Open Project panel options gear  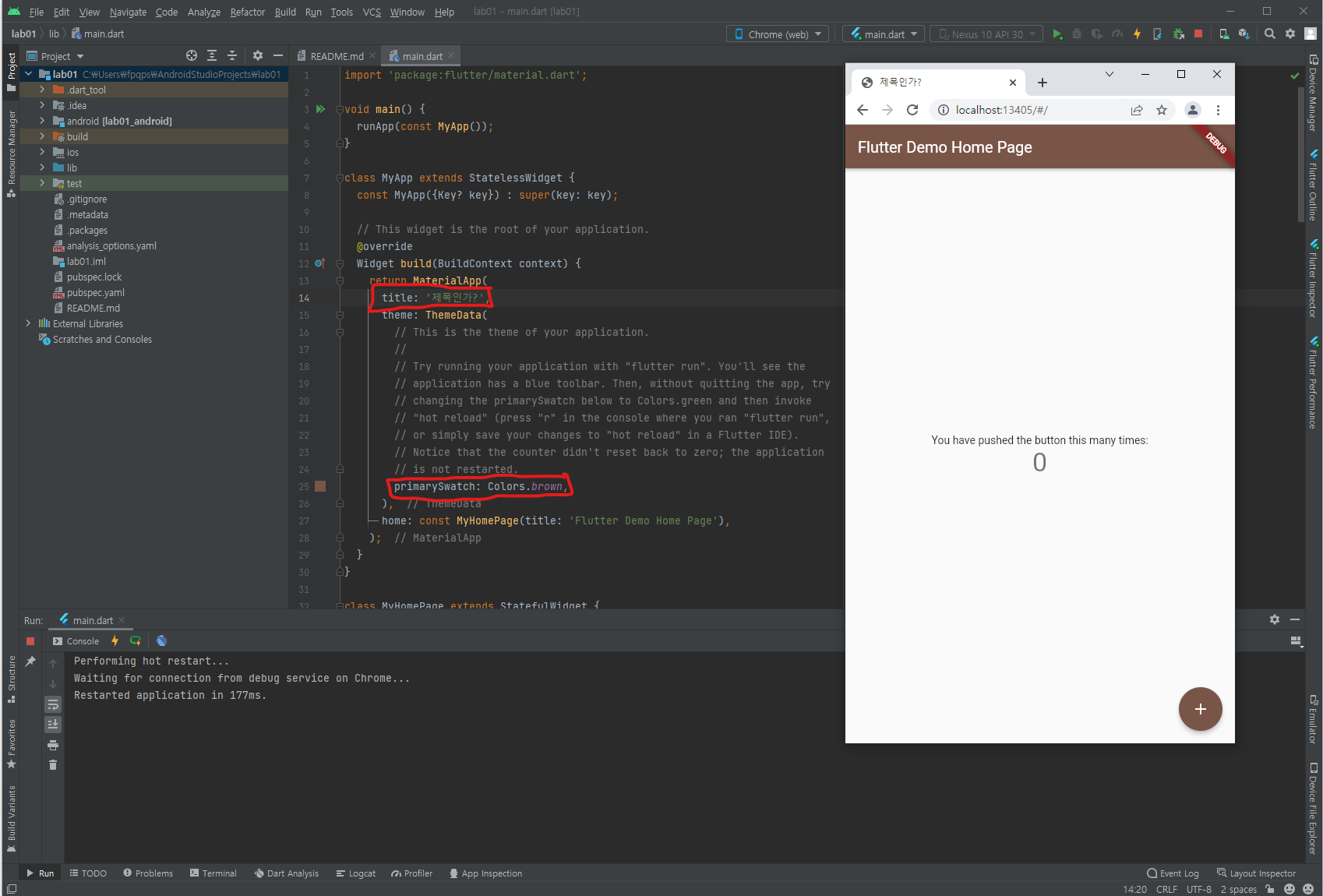[x=258, y=55]
